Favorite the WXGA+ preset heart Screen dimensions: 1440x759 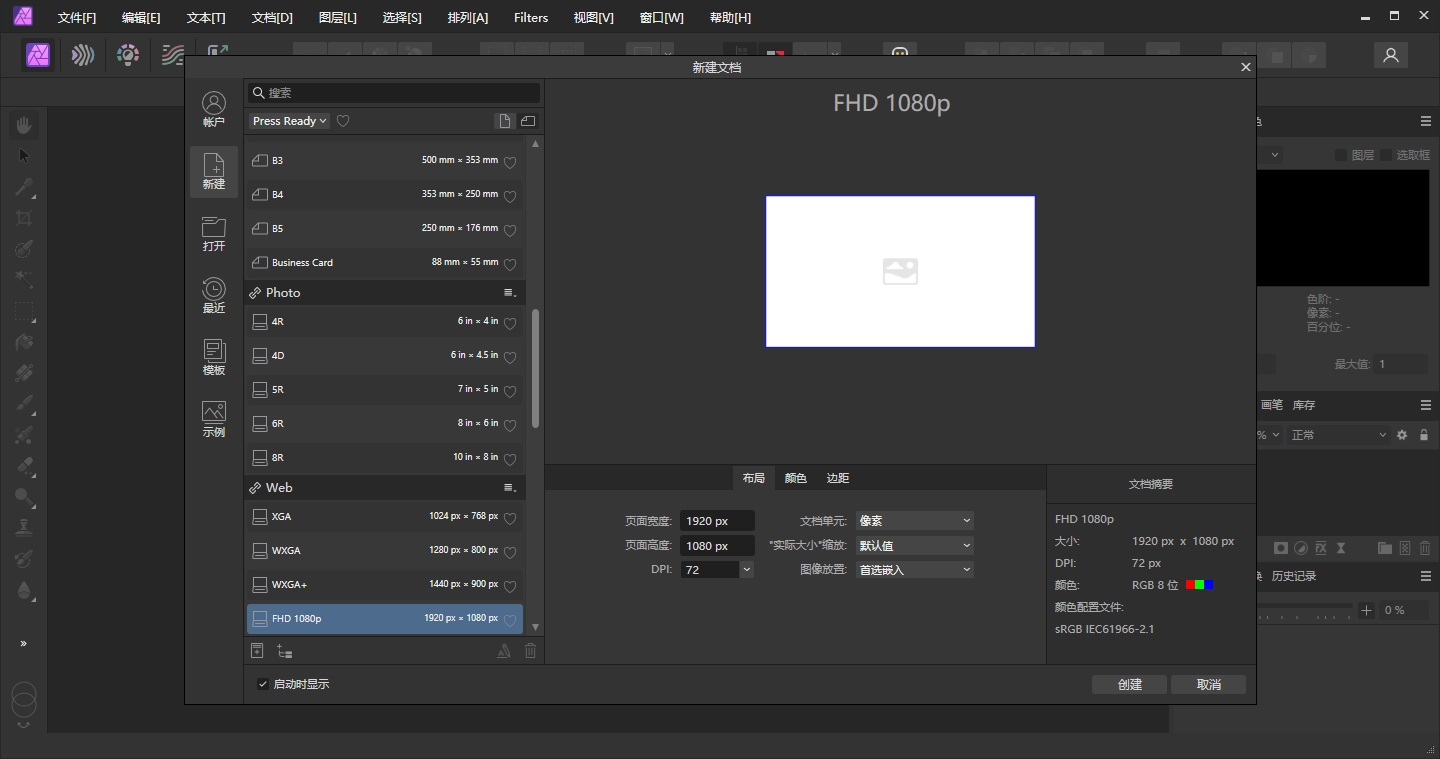pos(510,586)
